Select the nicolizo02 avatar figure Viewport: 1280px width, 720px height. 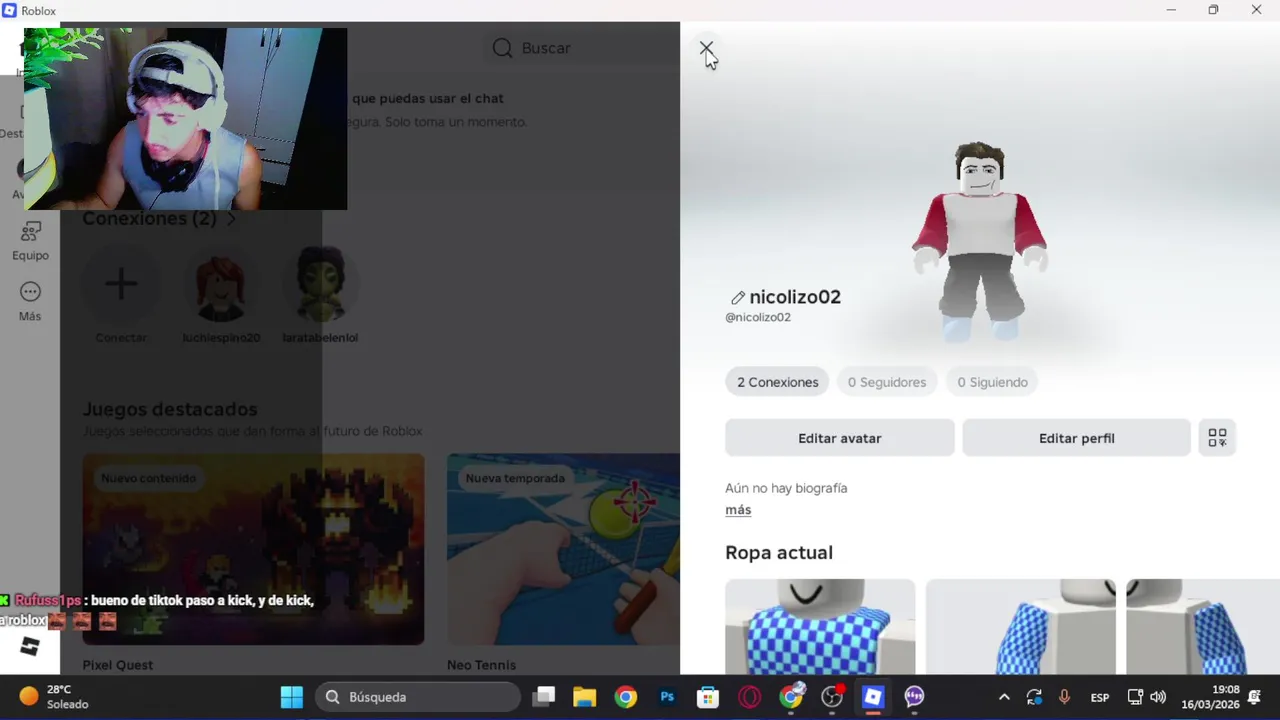tap(979, 242)
